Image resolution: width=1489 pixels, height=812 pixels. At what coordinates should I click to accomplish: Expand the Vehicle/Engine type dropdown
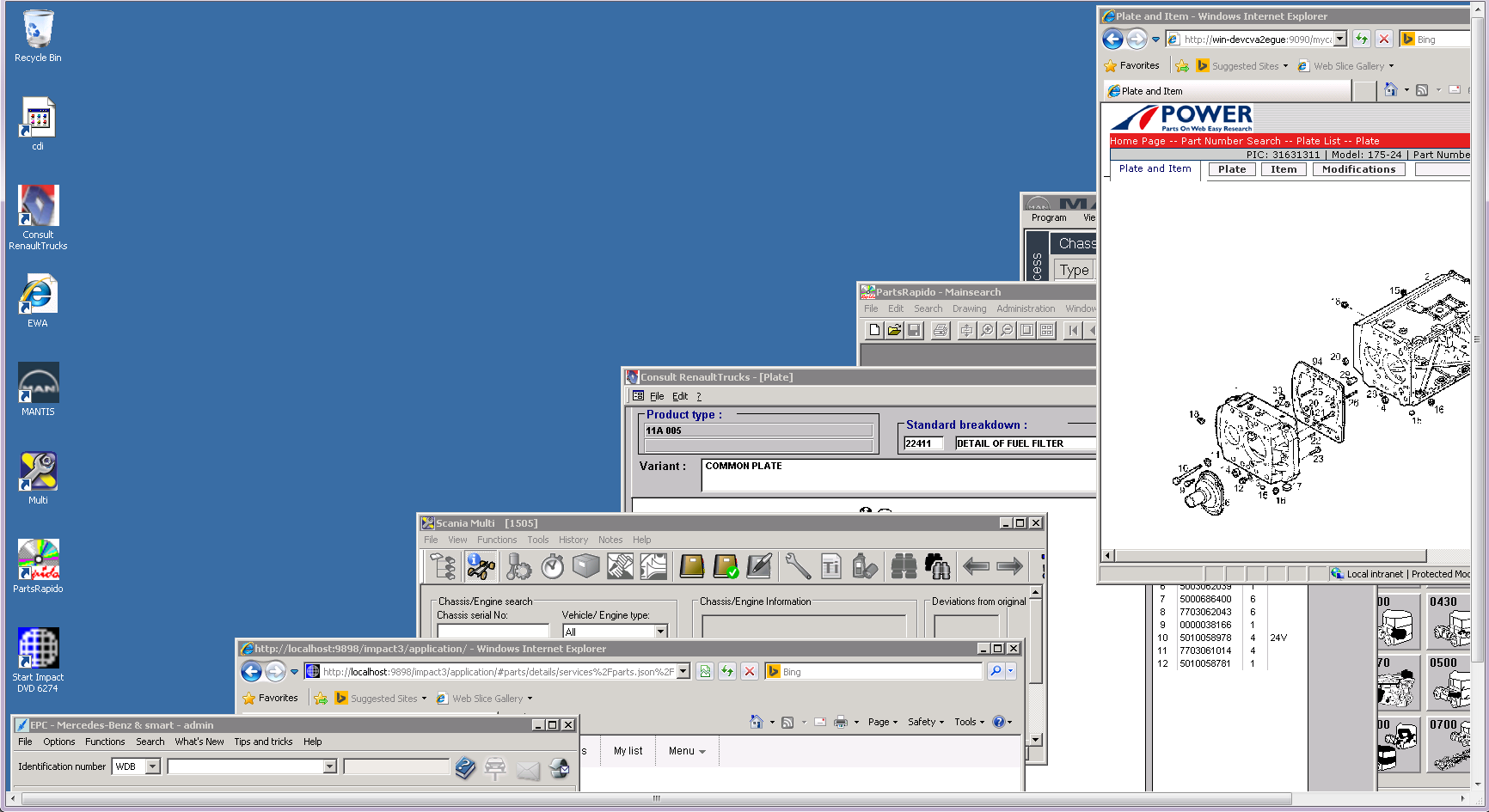(660, 632)
